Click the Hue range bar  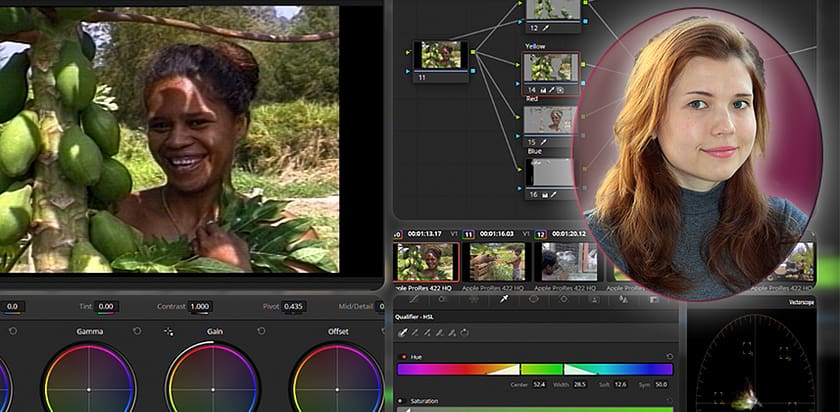pos(535,369)
